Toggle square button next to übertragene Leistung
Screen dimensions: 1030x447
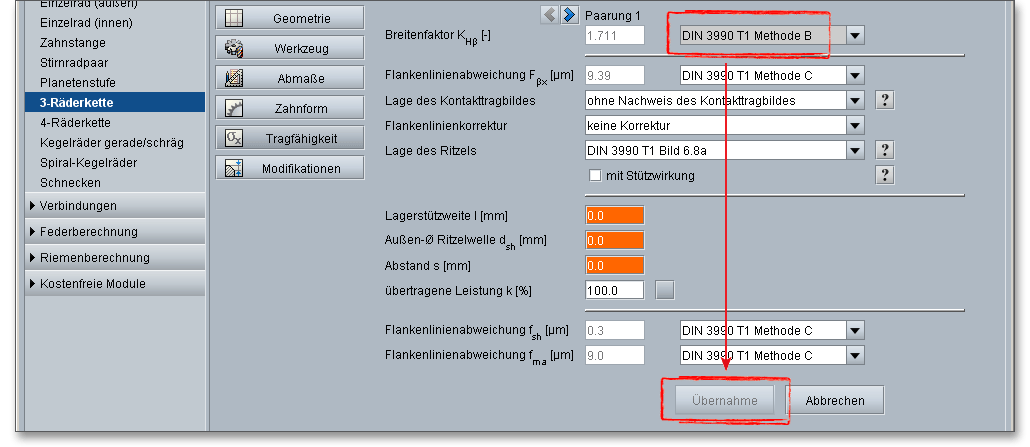[665, 291]
